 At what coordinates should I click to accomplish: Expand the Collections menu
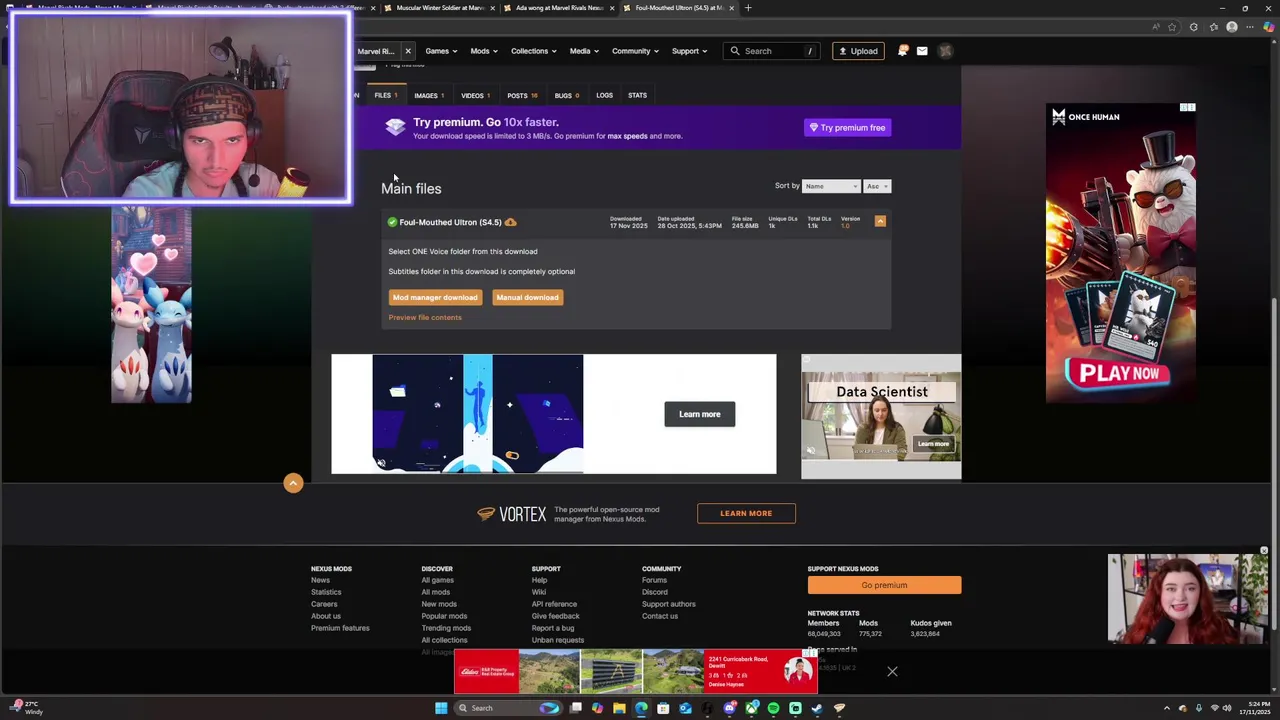point(534,51)
